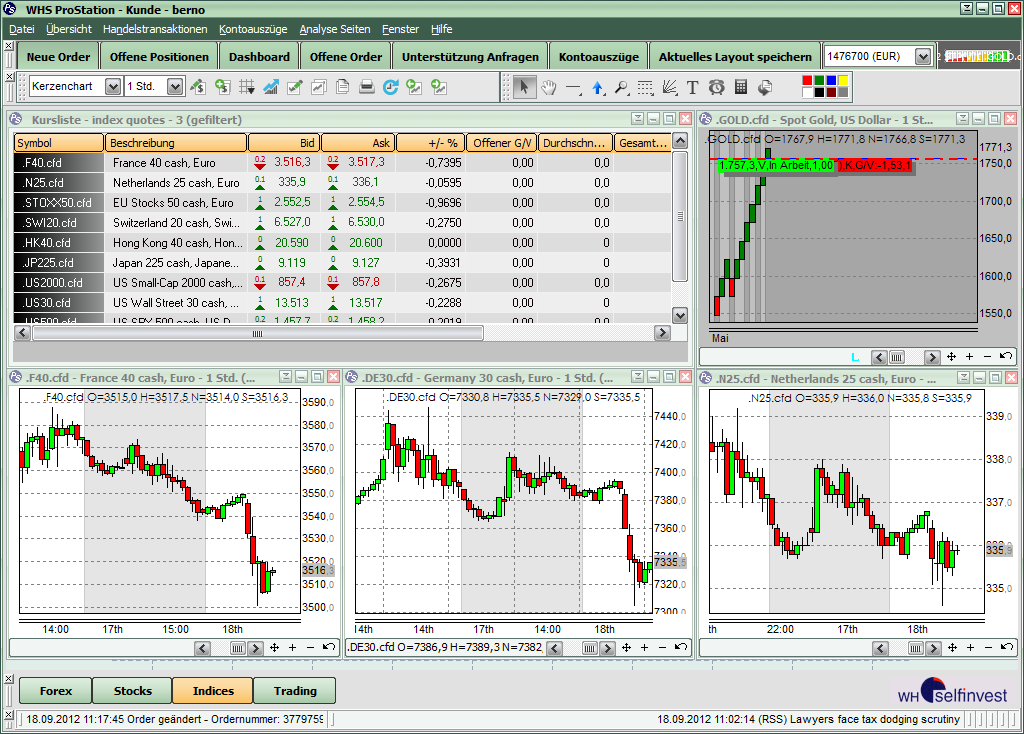
Task: Click the blue refresh icon in toolbar
Action: tap(391, 87)
